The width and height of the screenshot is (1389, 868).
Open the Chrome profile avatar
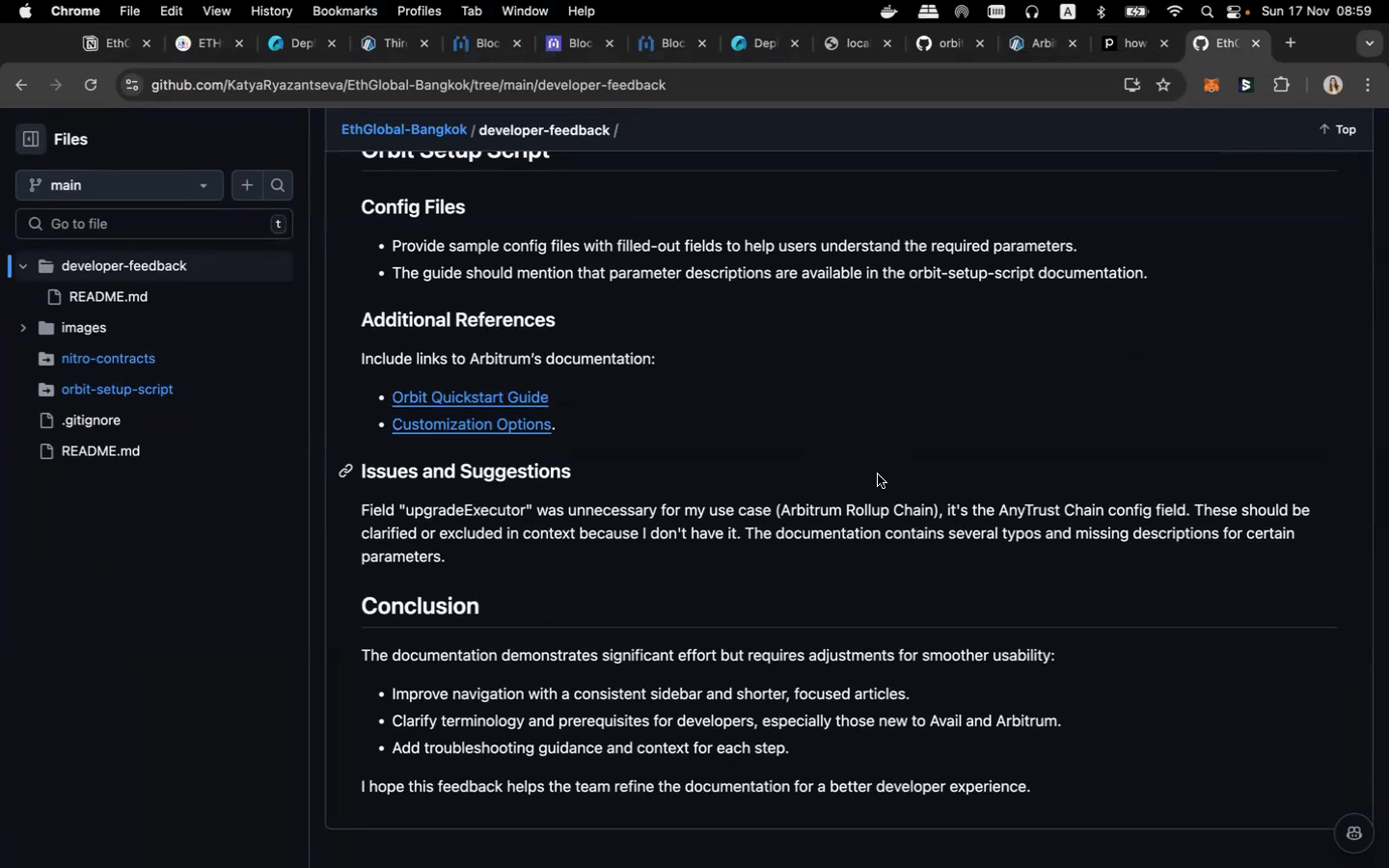1333,86
